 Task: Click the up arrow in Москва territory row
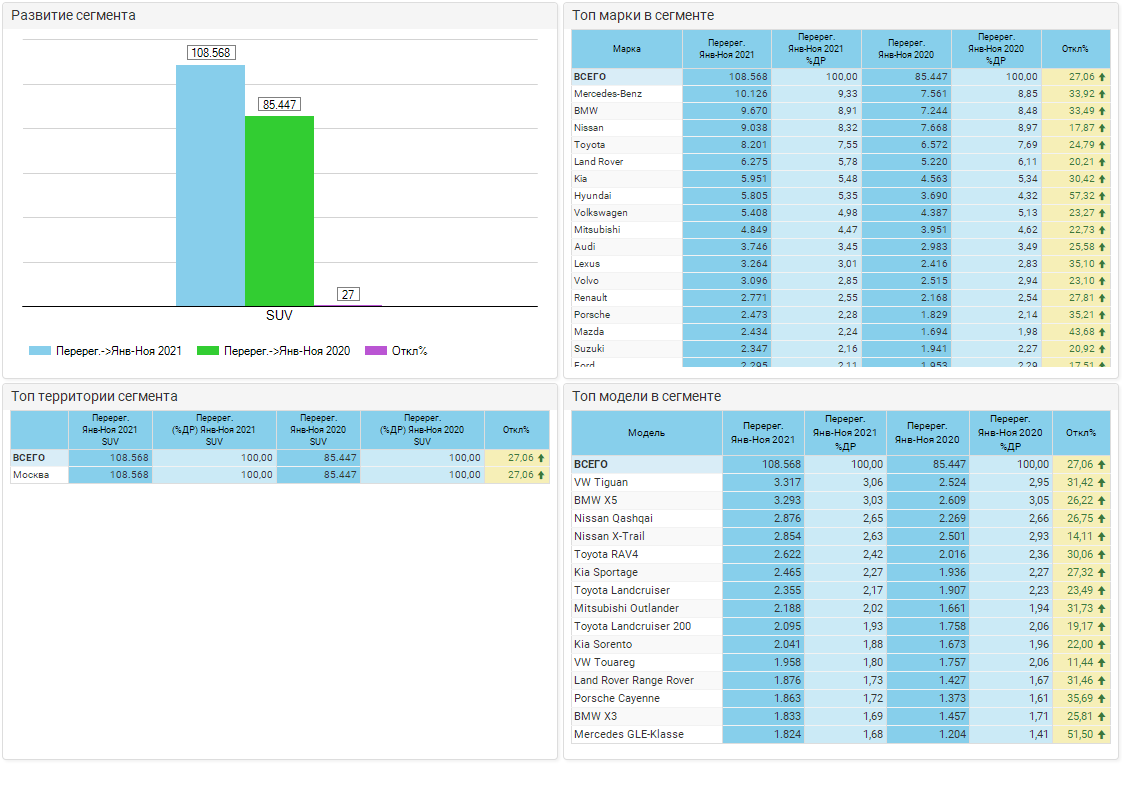[541, 475]
